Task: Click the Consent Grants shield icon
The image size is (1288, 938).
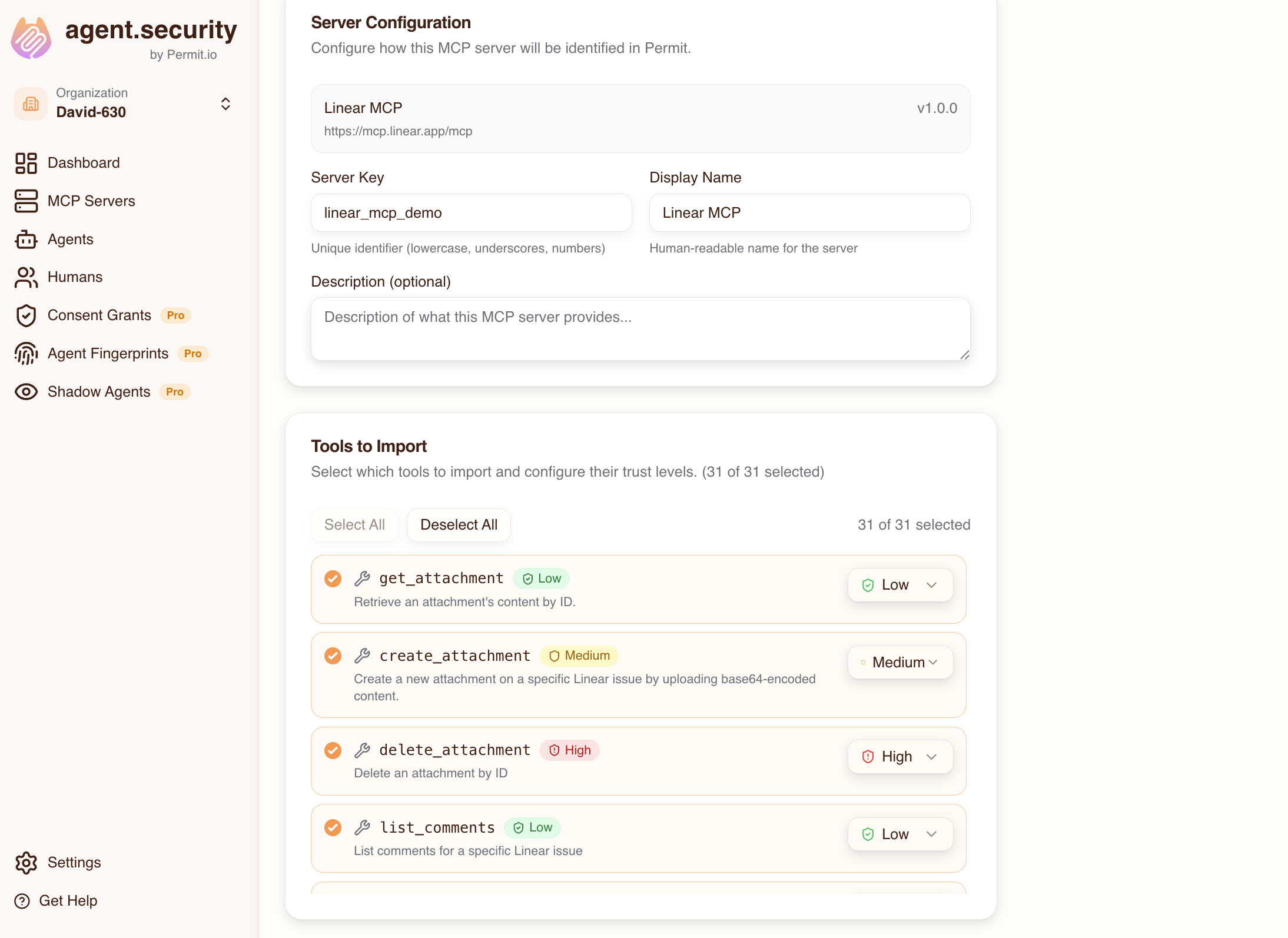Action: pyautogui.click(x=25, y=315)
